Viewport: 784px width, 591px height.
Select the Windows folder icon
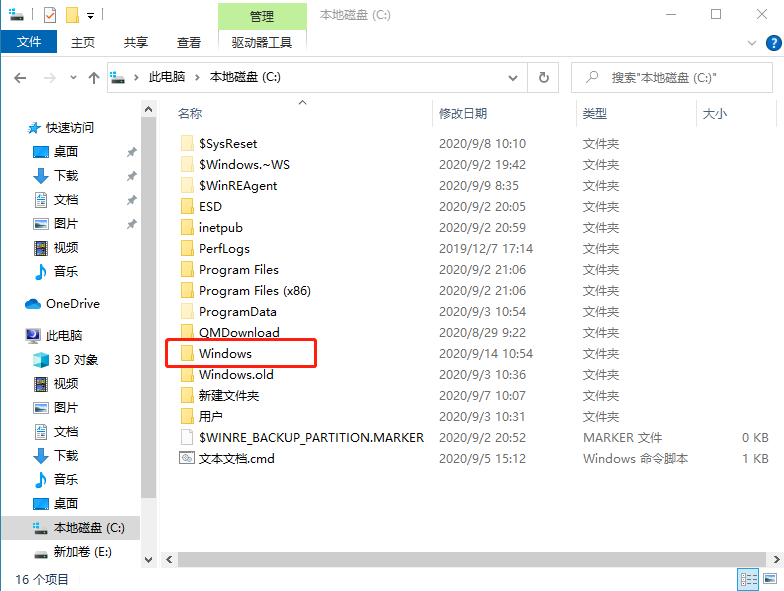point(187,354)
